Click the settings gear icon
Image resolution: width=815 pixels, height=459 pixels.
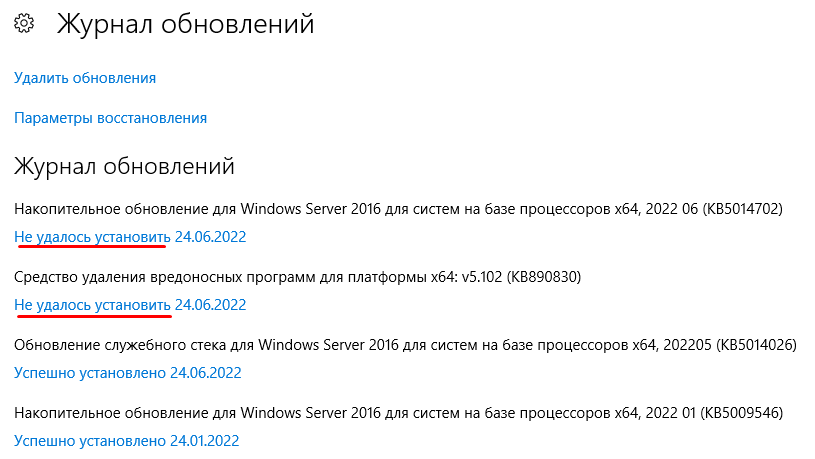click(x=24, y=24)
